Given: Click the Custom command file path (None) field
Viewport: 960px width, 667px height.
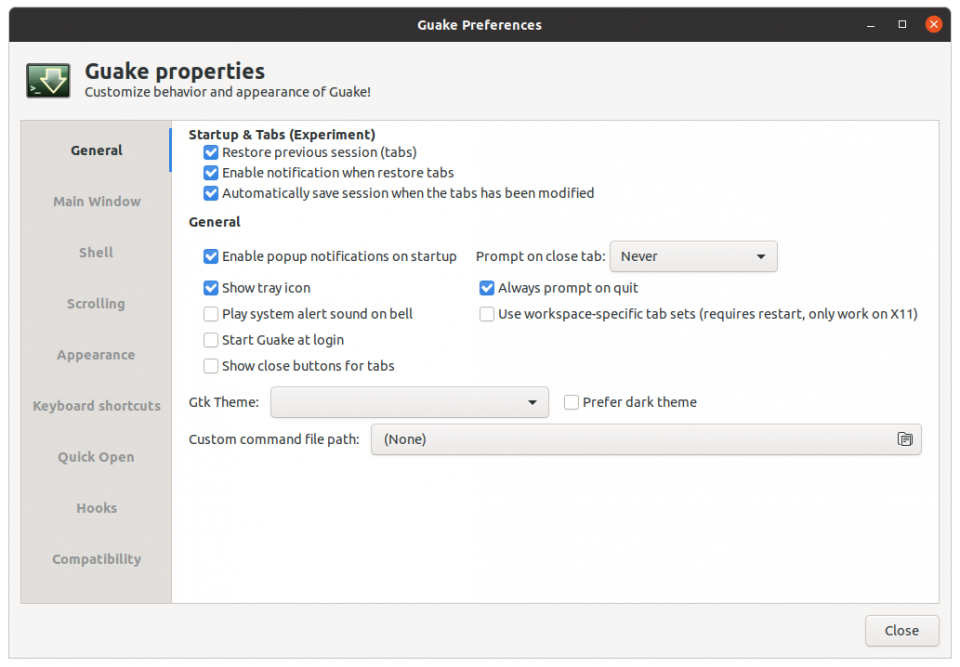Looking at the screenshot, I should pyautogui.click(x=645, y=439).
